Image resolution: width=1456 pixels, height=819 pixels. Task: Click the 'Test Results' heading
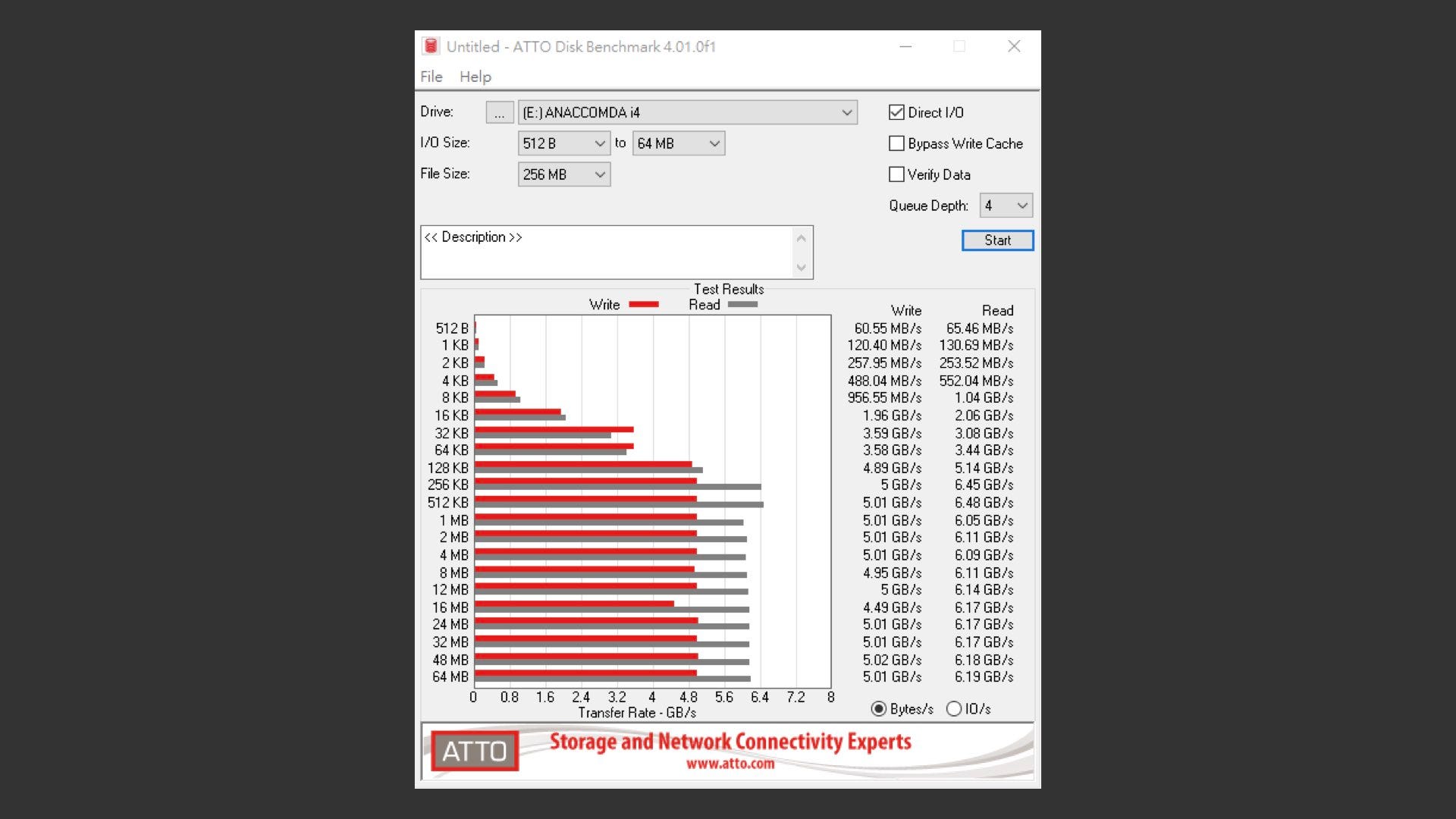coord(729,289)
